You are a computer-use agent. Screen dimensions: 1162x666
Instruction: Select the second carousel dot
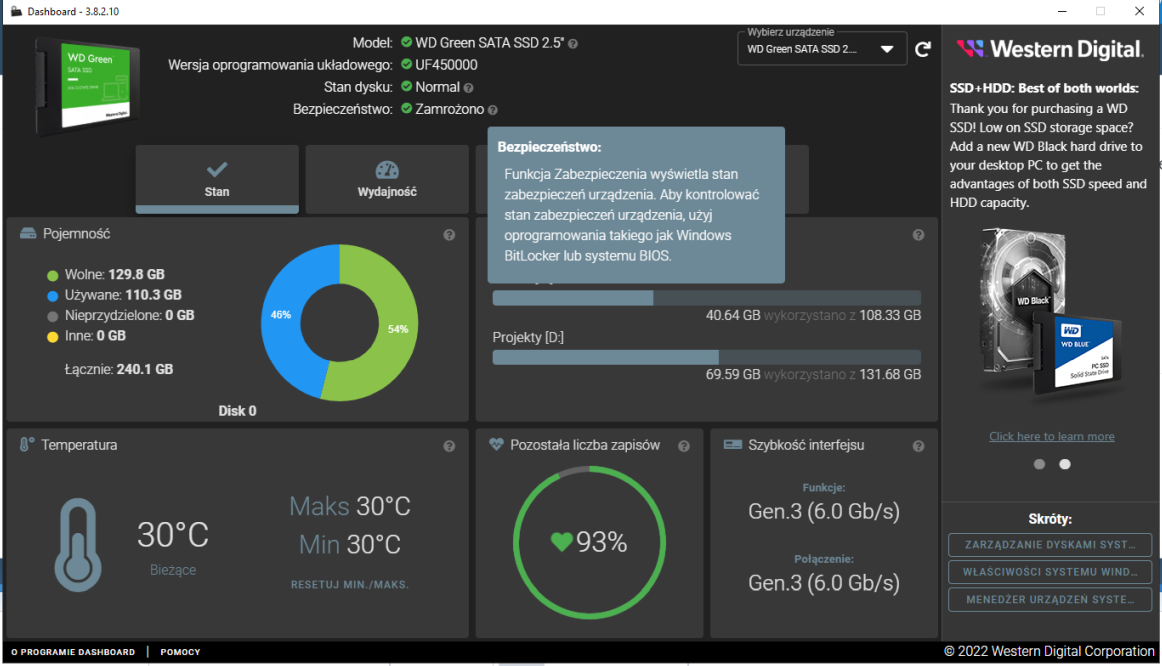click(1064, 464)
